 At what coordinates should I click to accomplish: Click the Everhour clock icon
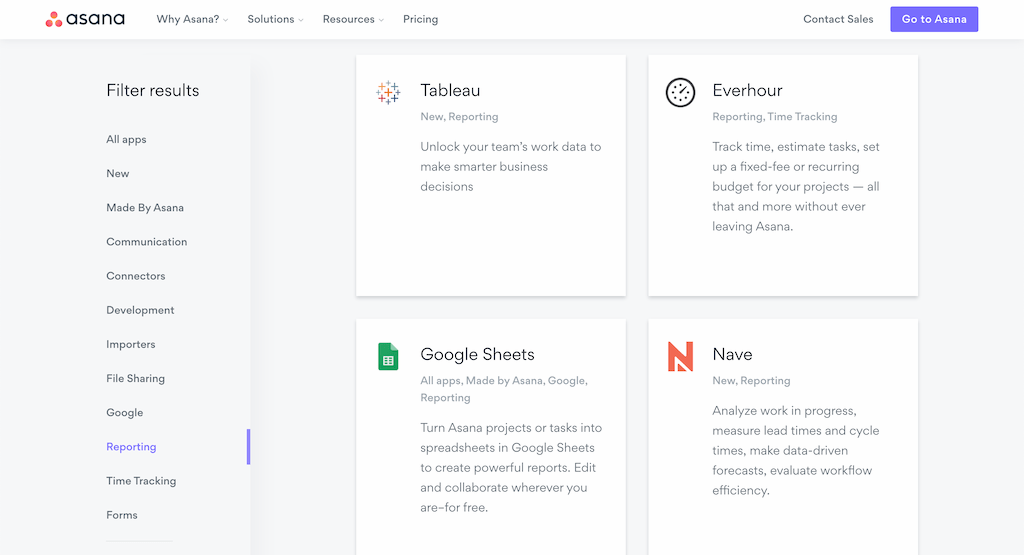click(x=680, y=93)
